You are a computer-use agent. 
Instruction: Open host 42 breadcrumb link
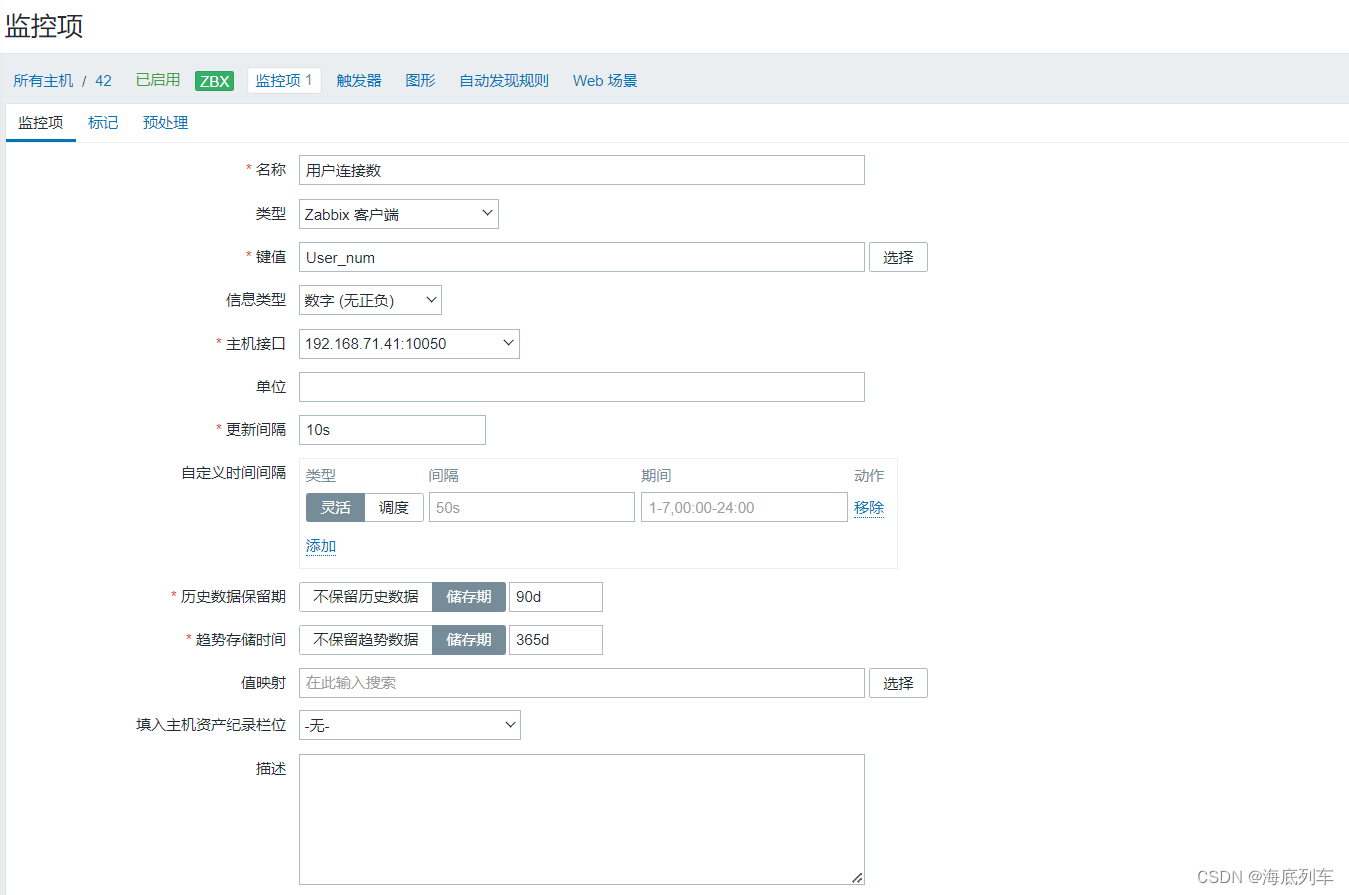click(x=103, y=81)
